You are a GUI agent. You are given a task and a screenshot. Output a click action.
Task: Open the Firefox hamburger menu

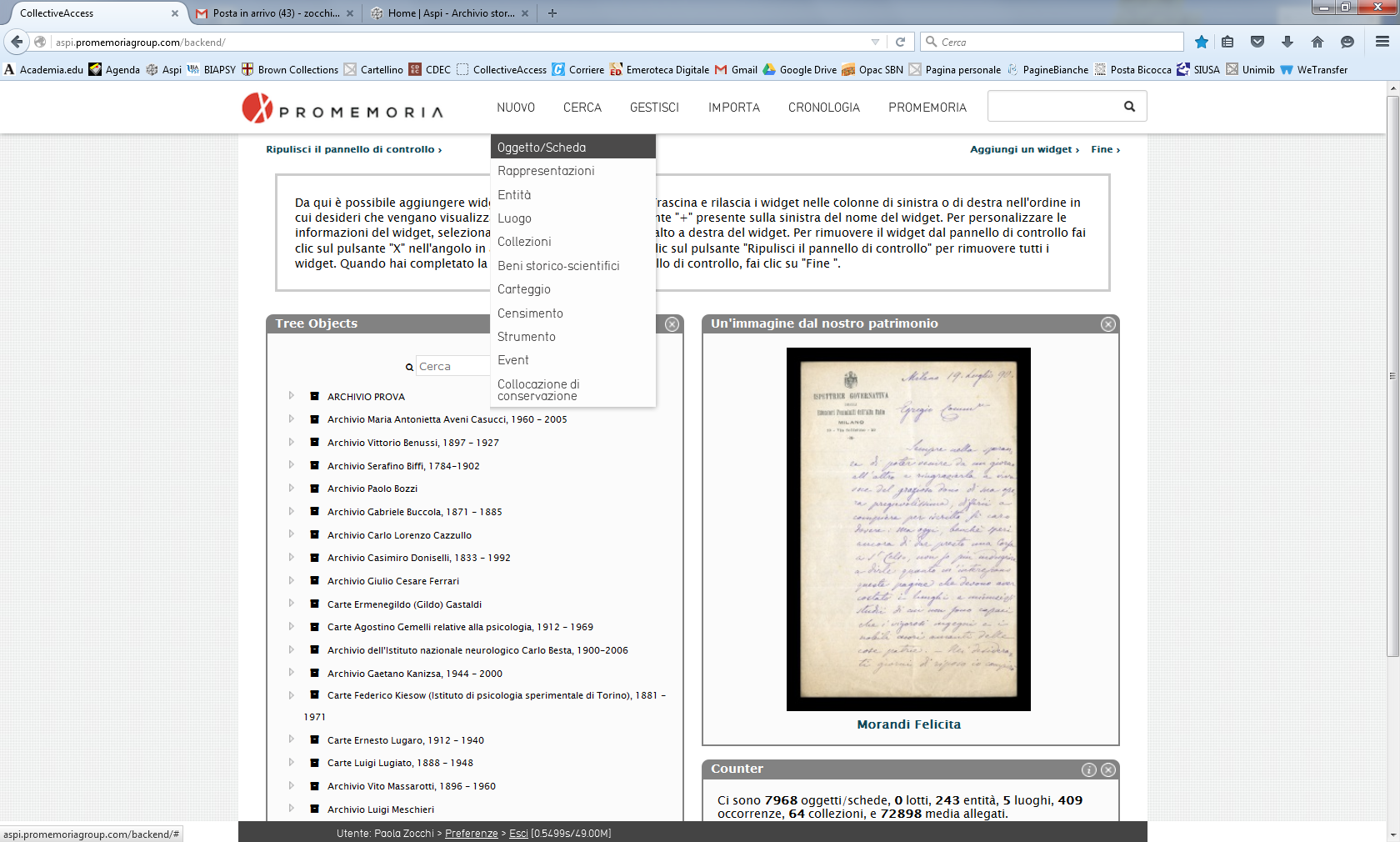(x=1382, y=42)
